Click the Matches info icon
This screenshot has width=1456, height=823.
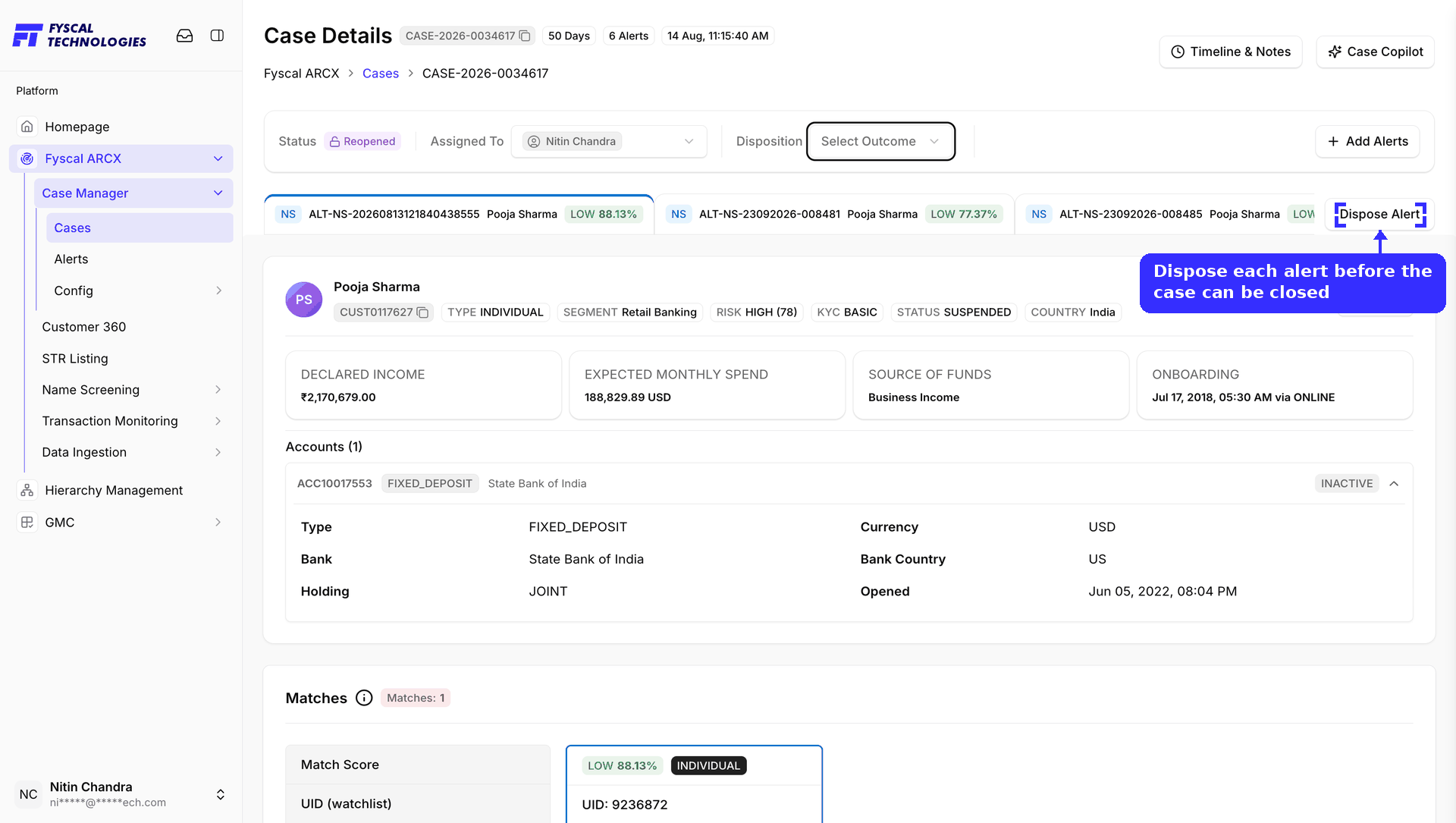pyautogui.click(x=364, y=698)
